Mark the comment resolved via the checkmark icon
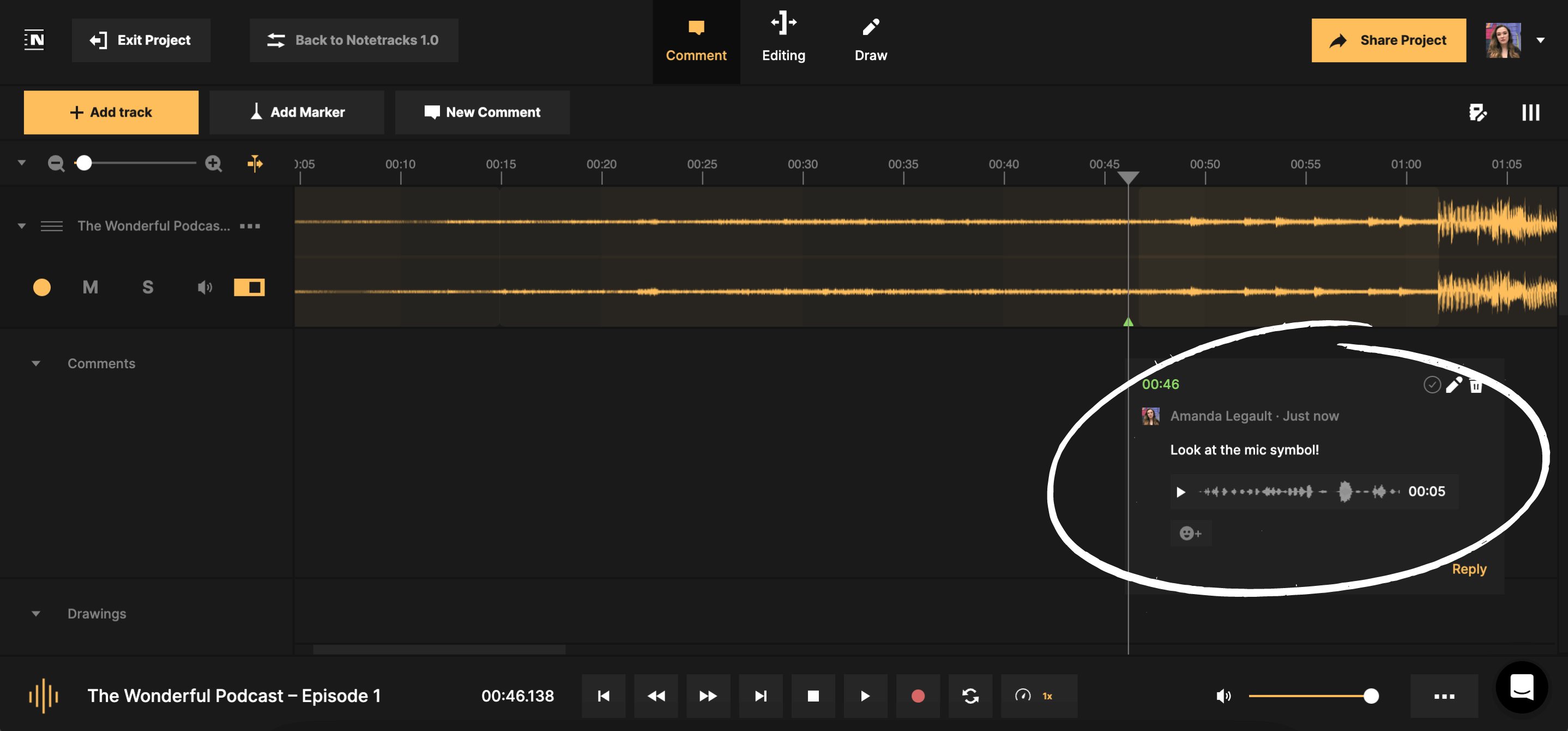This screenshot has width=1568, height=731. click(1432, 385)
